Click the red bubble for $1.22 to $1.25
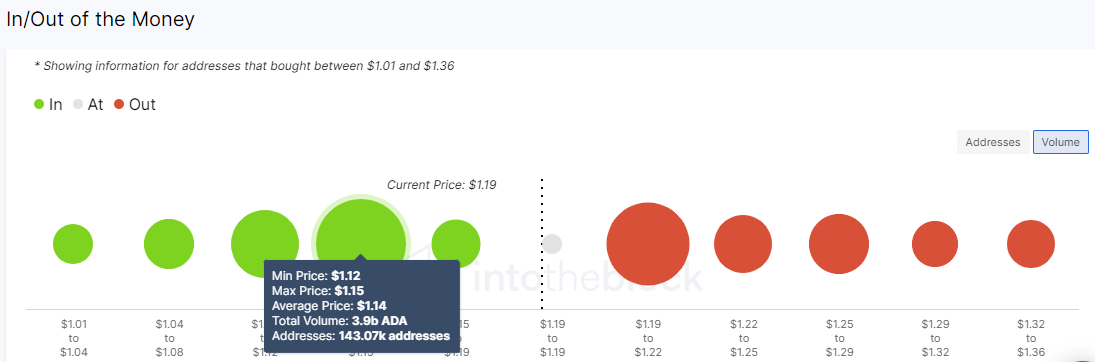This screenshot has width=1095, height=362. click(743, 244)
